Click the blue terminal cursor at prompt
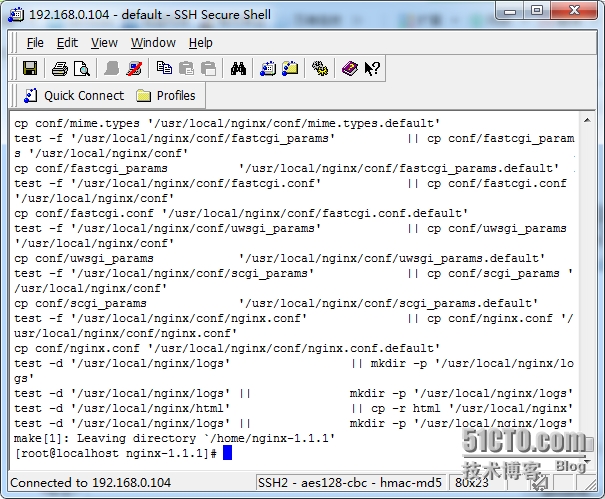Viewport: 605px width, 499px height. [228, 453]
